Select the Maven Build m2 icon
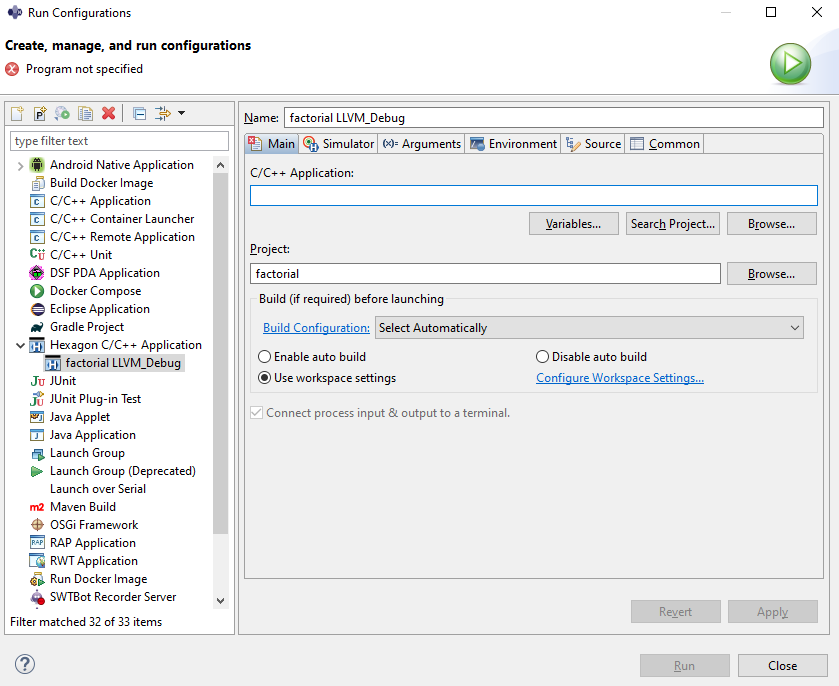839x686 pixels. point(37,507)
